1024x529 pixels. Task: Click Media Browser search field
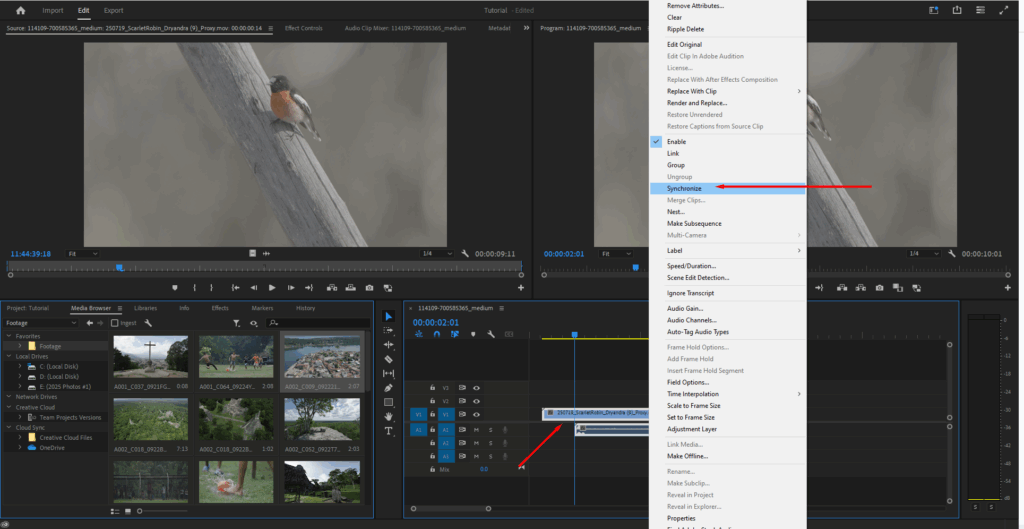[317, 323]
